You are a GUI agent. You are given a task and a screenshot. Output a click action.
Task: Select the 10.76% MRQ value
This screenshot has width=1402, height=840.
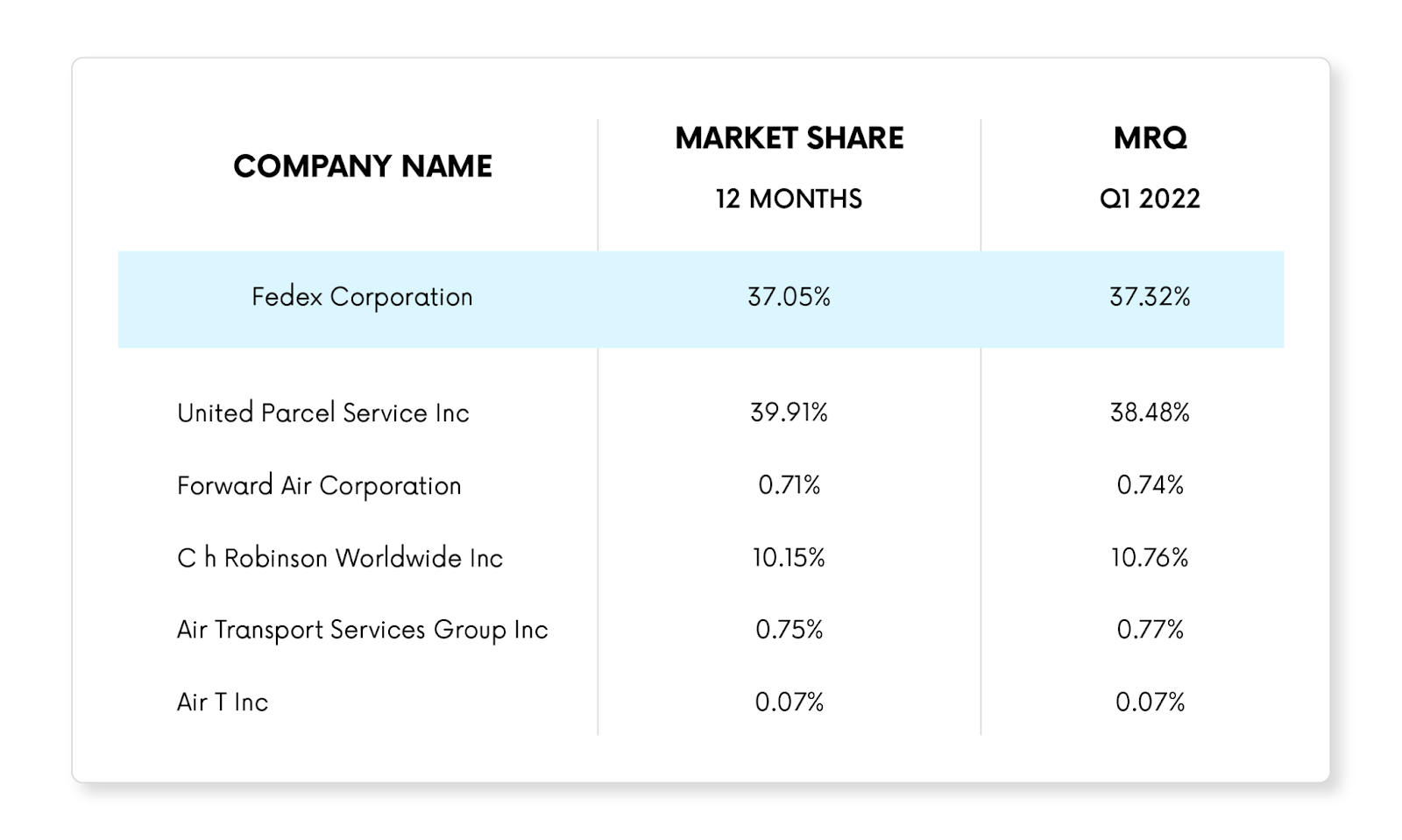pyautogui.click(x=1150, y=558)
